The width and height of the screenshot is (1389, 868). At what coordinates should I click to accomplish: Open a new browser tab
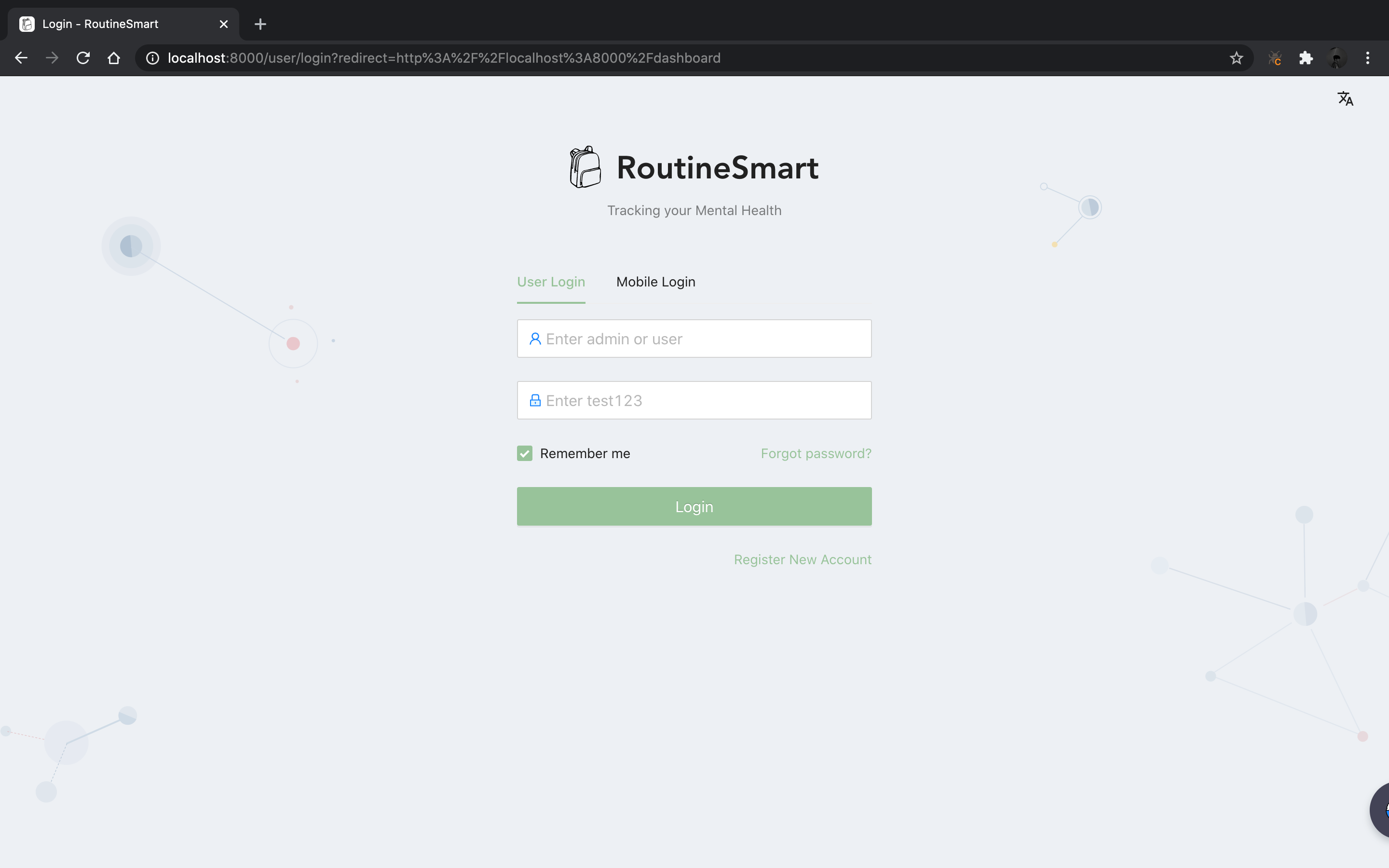coord(260,24)
